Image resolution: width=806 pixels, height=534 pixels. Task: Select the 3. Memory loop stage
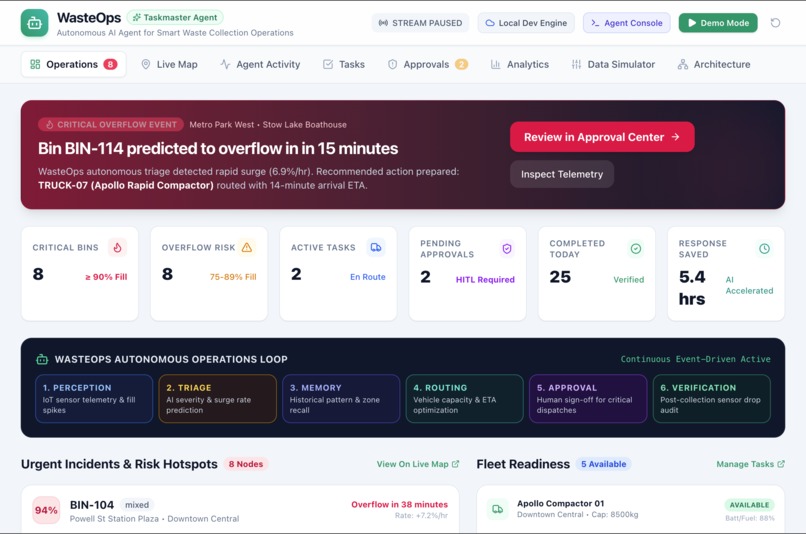point(341,399)
